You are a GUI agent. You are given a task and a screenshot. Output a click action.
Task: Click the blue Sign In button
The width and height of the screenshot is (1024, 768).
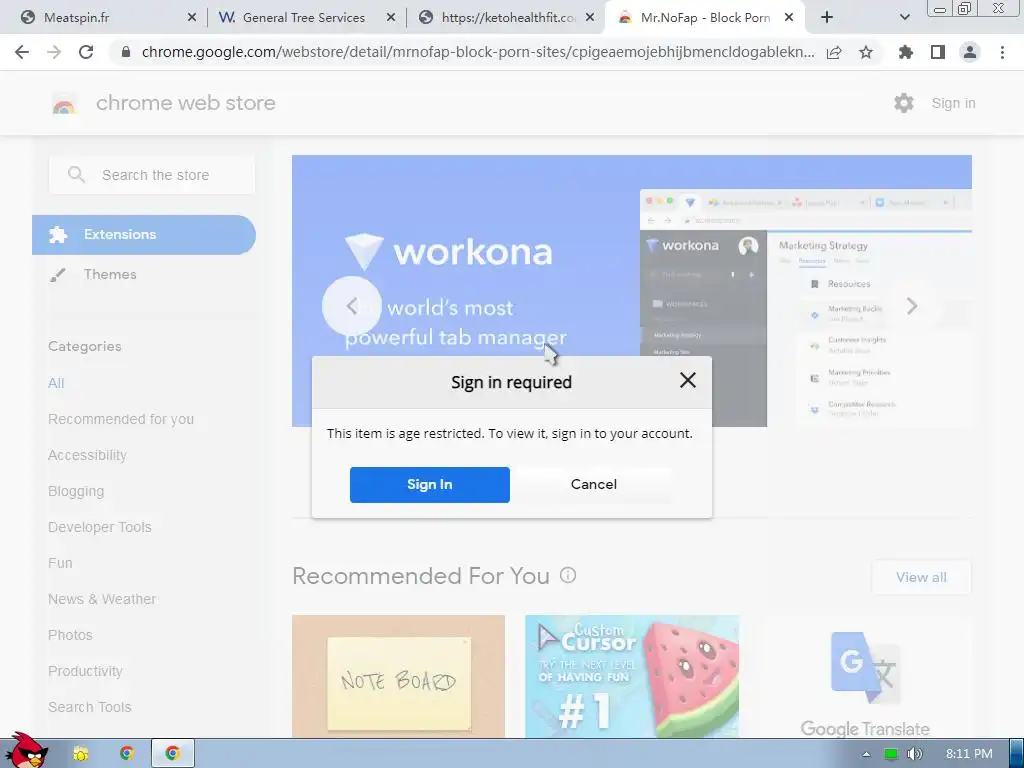click(430, 485)
